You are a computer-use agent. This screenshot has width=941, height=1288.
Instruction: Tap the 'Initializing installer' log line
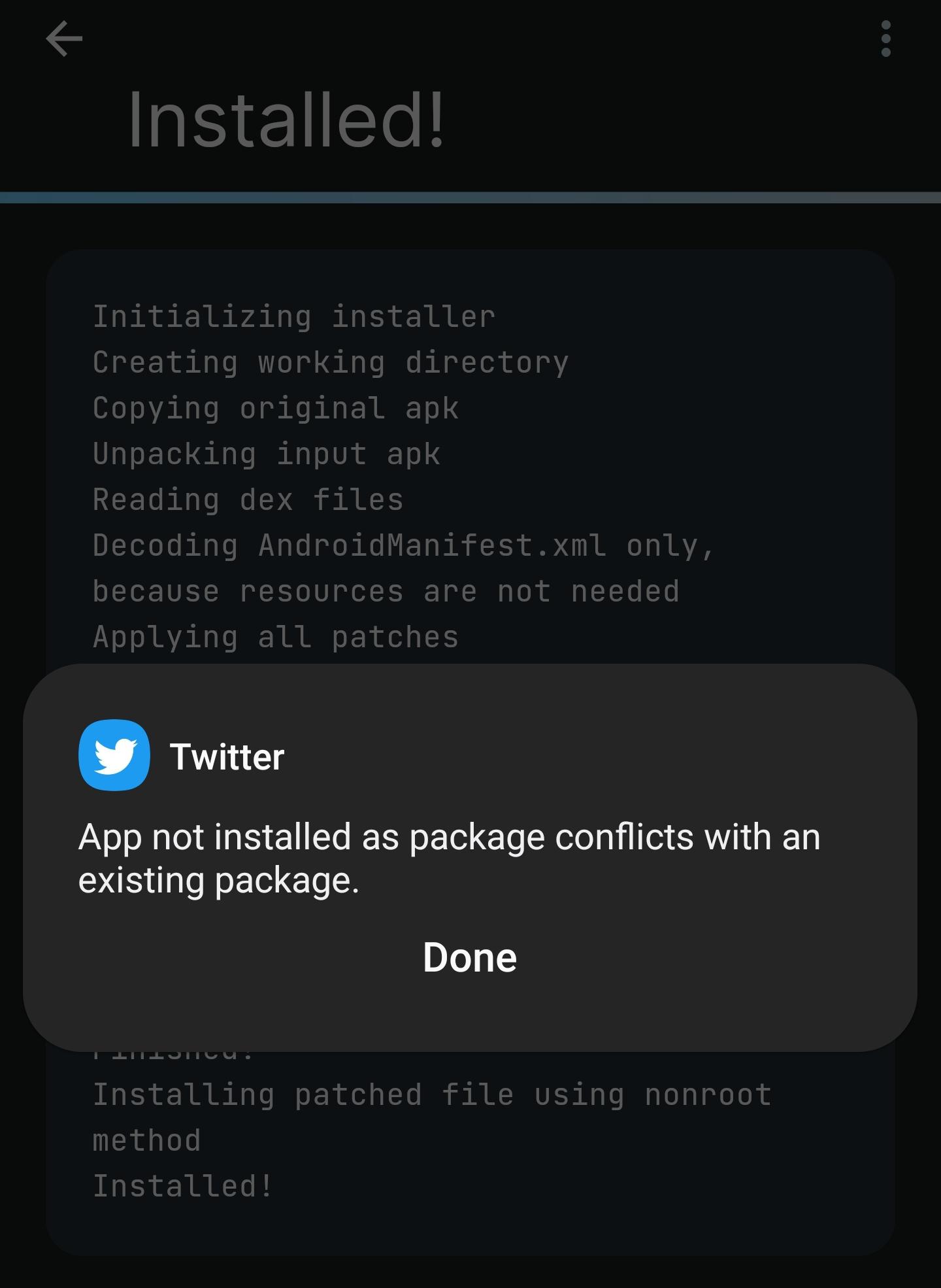coord(293,317)
